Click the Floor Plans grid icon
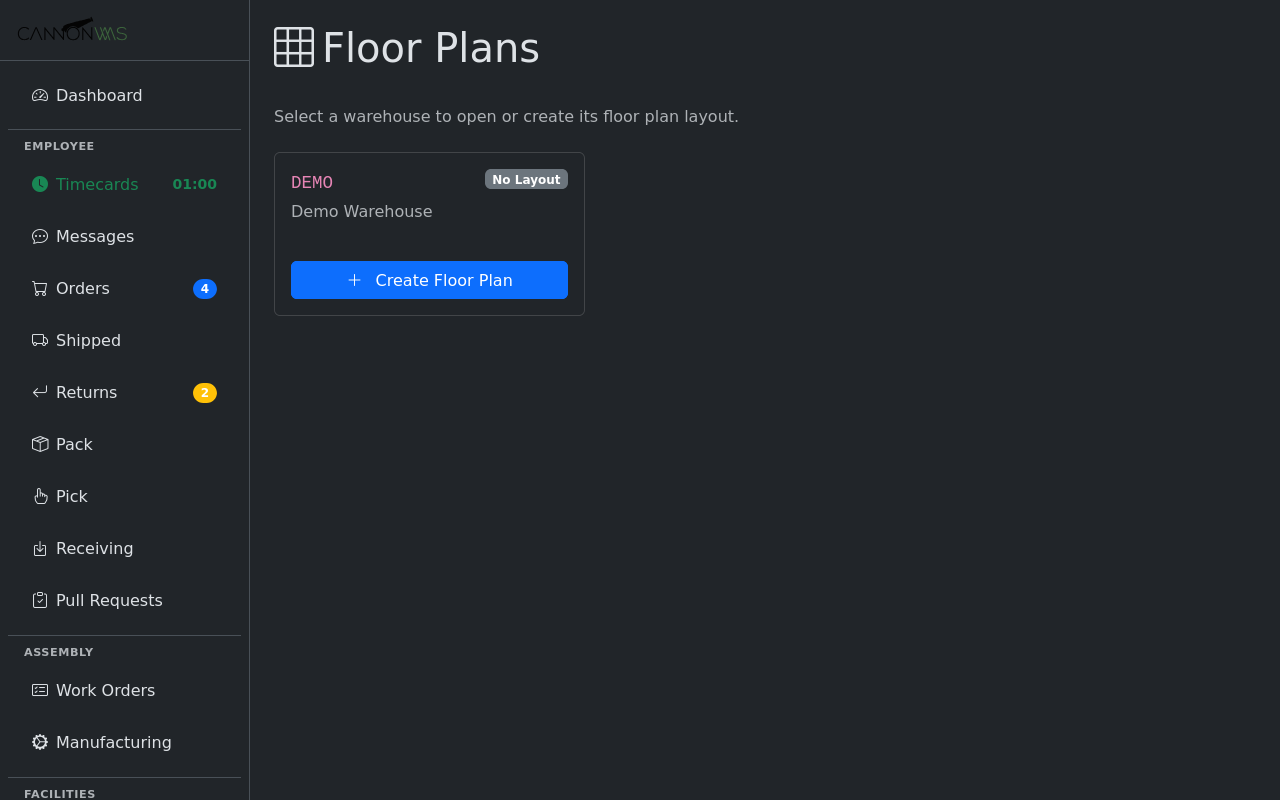This screenshot has width=1280, height=800. 293,47
